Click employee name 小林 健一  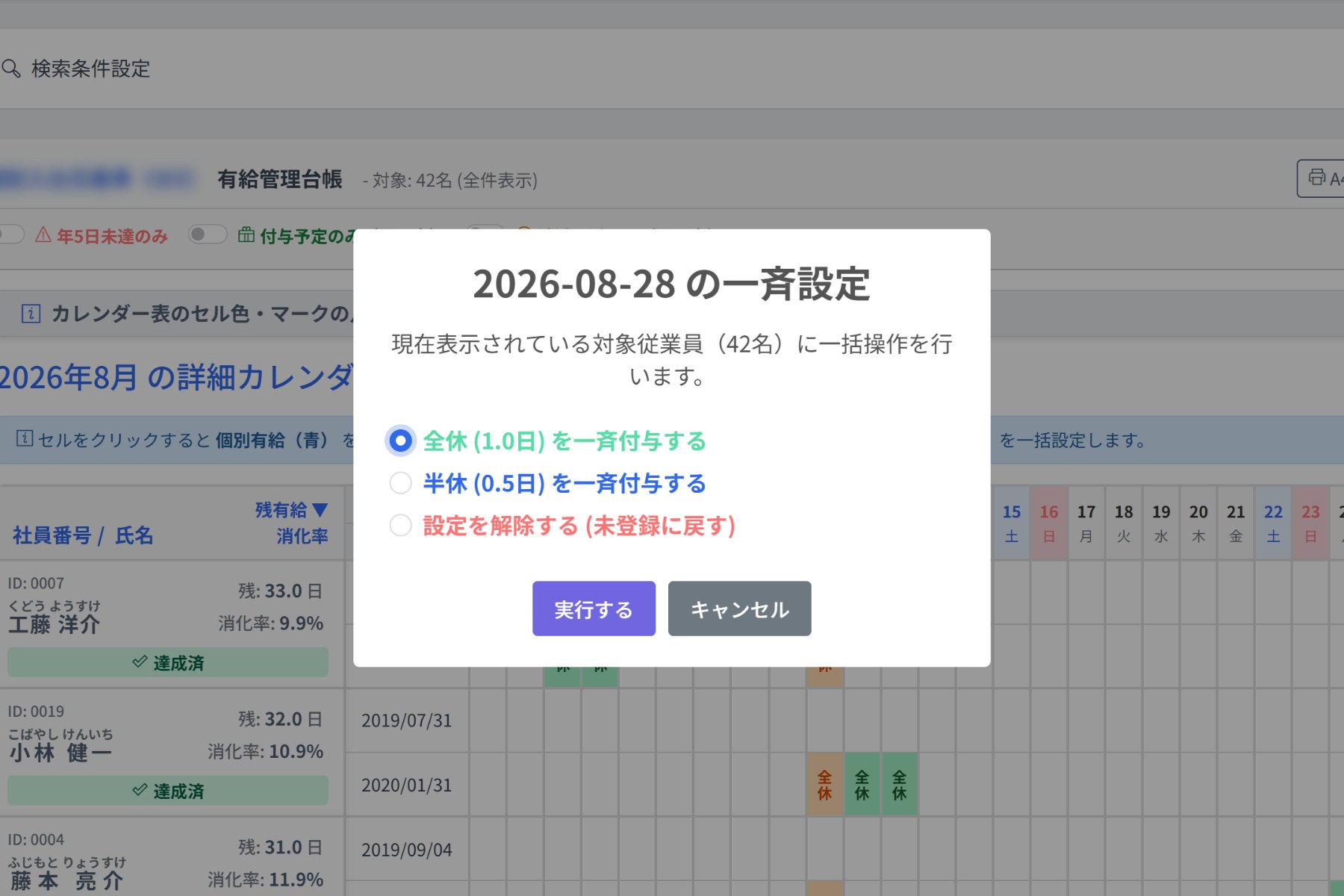click(60, 753)
